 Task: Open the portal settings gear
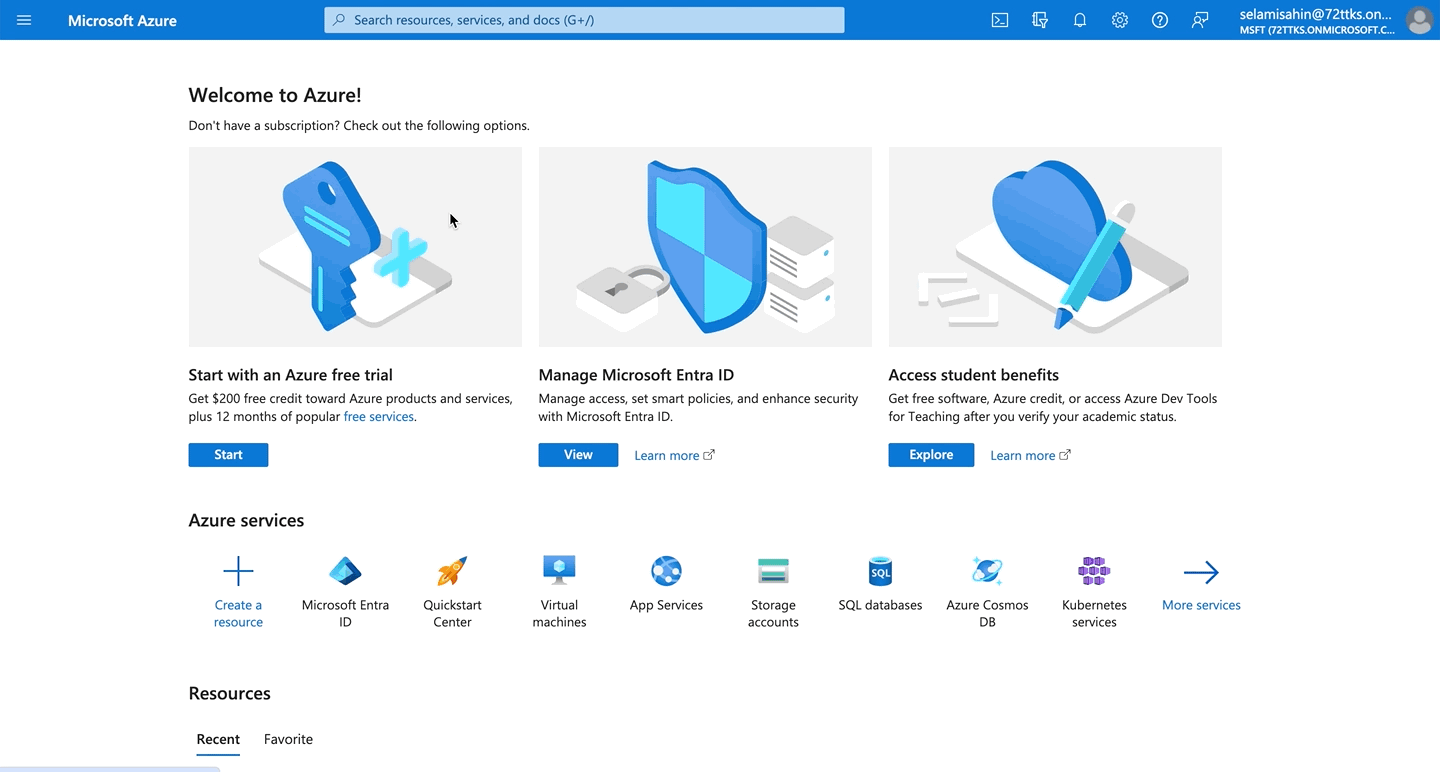1120,19
